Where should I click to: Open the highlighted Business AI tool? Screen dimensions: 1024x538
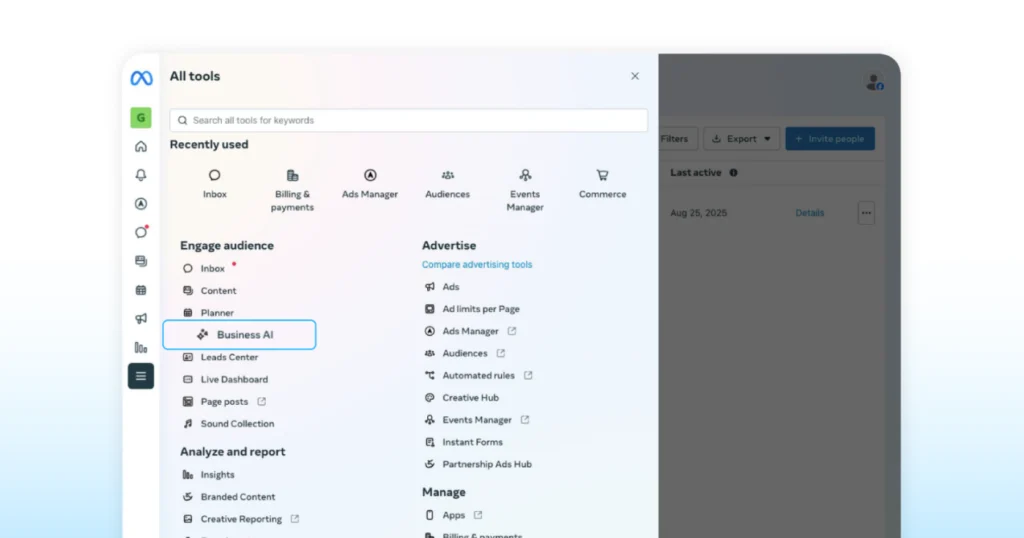click(x=239, y=335)
